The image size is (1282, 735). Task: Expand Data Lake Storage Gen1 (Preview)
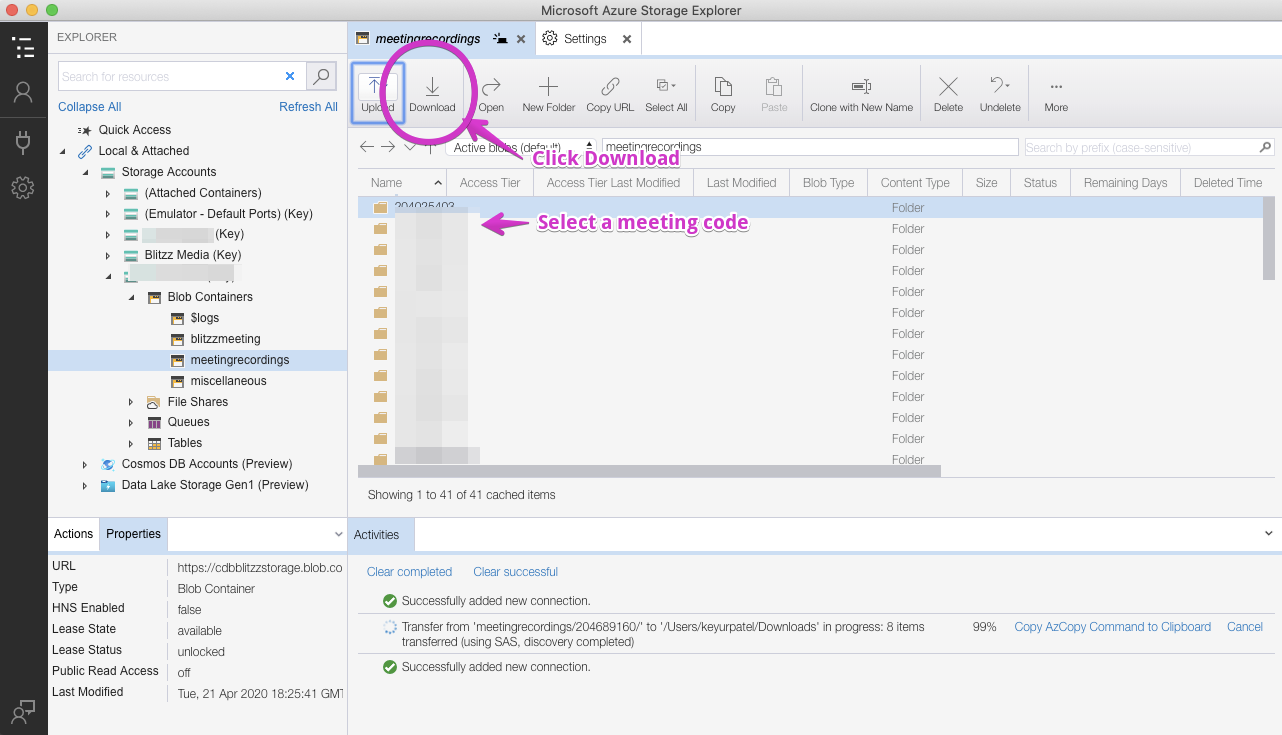pyautogui.click(x=85, y=485)
